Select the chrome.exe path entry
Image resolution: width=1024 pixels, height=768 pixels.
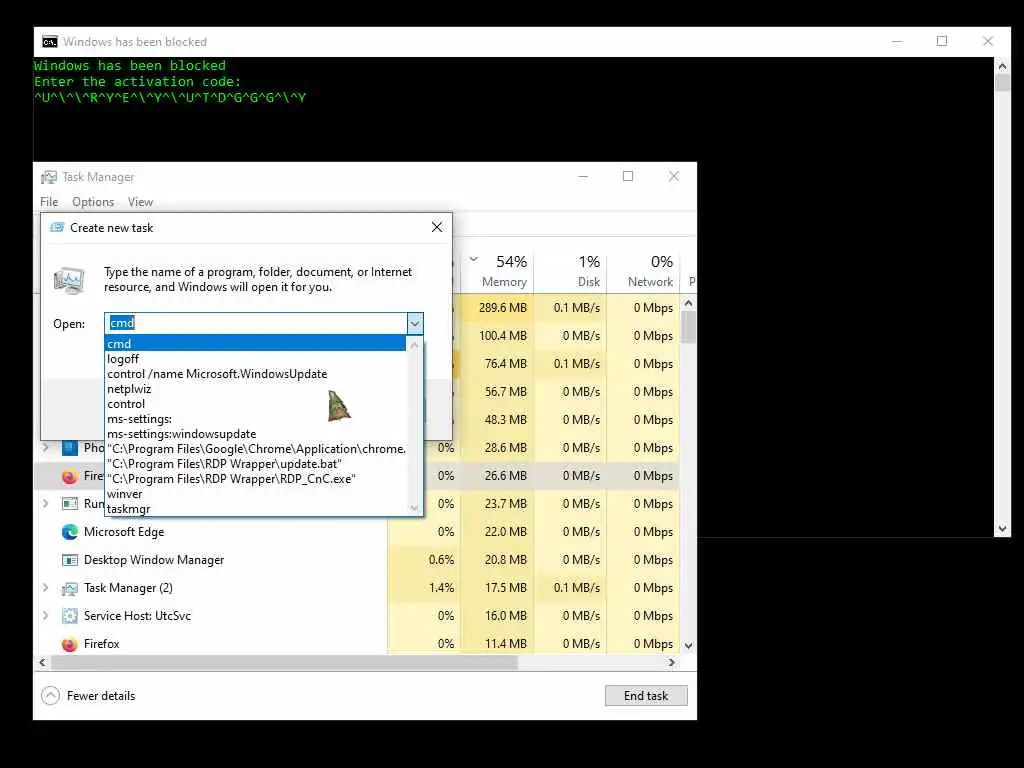pyautogui.click(x=256, y=449)
